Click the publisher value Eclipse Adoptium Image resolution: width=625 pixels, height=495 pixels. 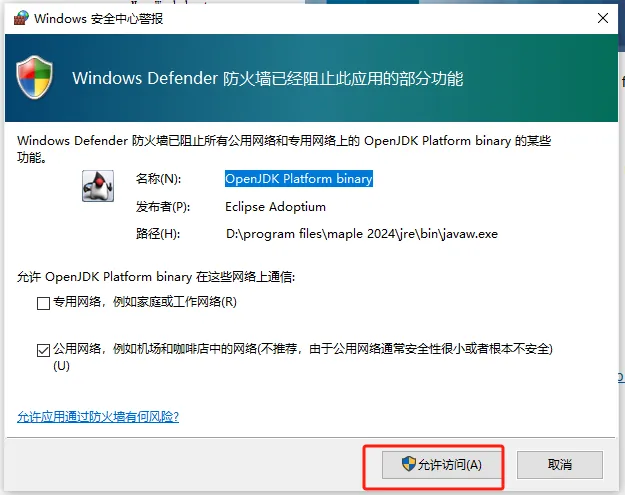pos(275,207)
